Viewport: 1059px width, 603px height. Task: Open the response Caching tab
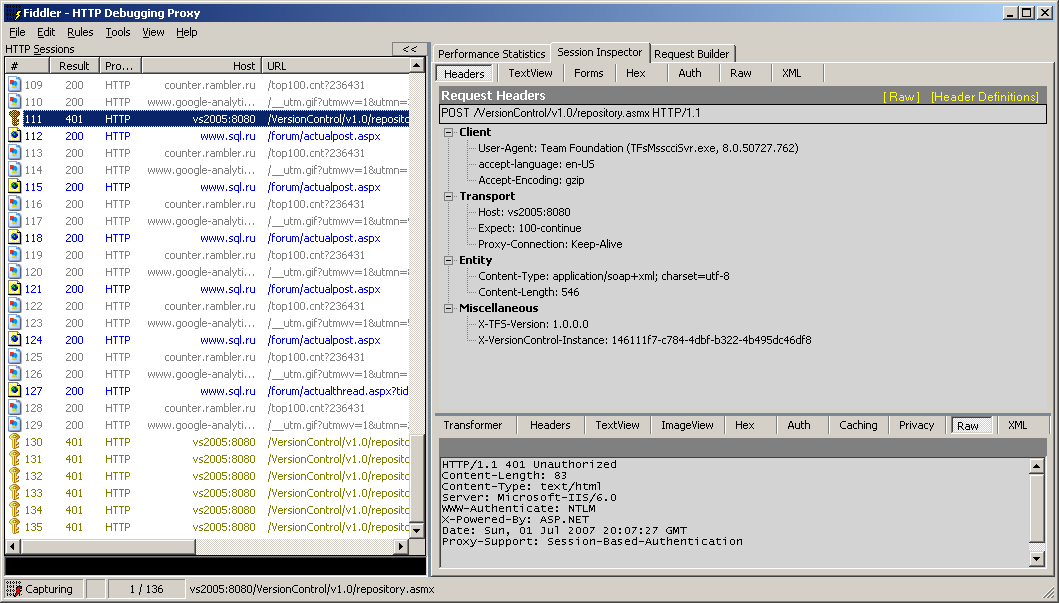click(x=858, y=425)
